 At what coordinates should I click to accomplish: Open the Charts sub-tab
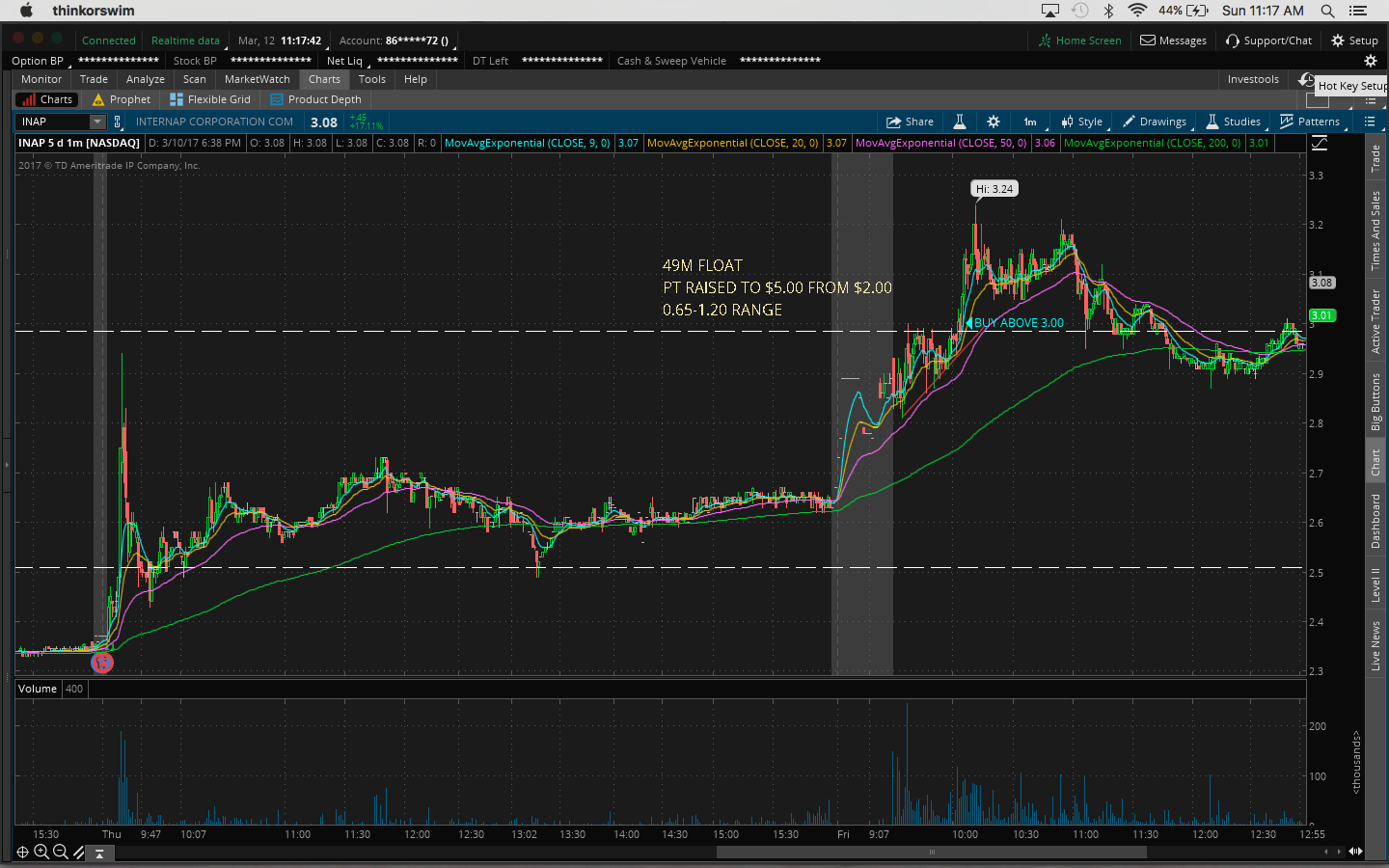(x=46, y=99)
